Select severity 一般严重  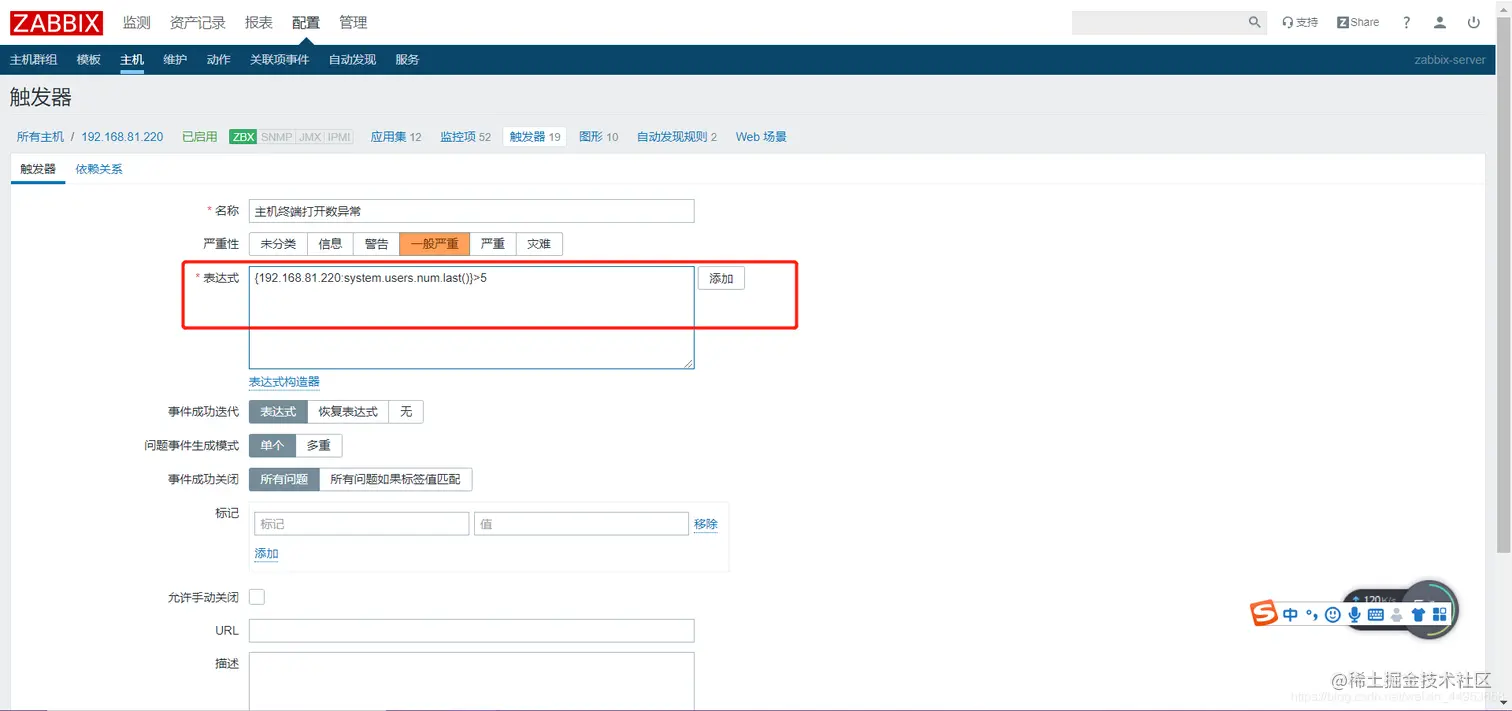pos(435,244)
